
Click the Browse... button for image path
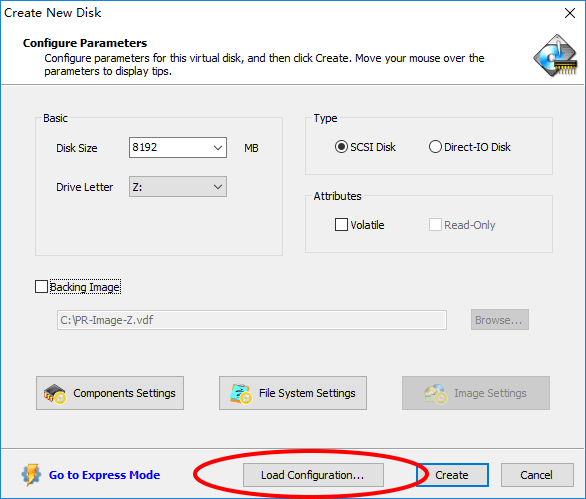500,320
